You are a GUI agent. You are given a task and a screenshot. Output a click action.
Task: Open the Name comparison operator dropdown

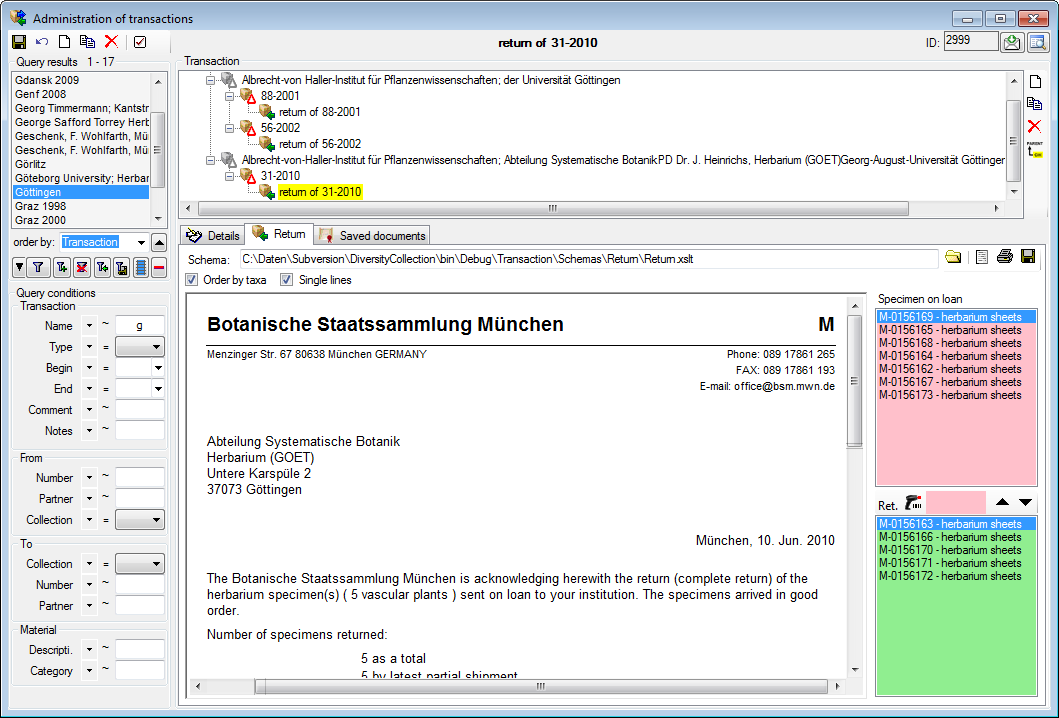89,326
